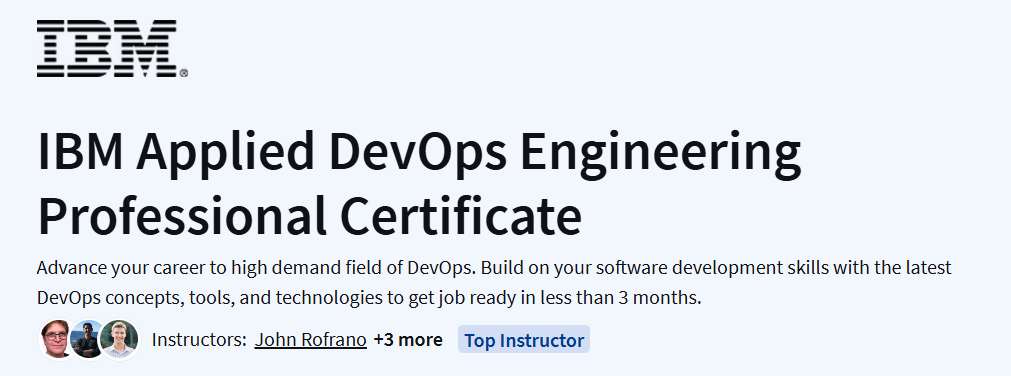Screen dimensions: 1011x376
Task: Click the 'Instructors:' label
Action: pos(199,339)
